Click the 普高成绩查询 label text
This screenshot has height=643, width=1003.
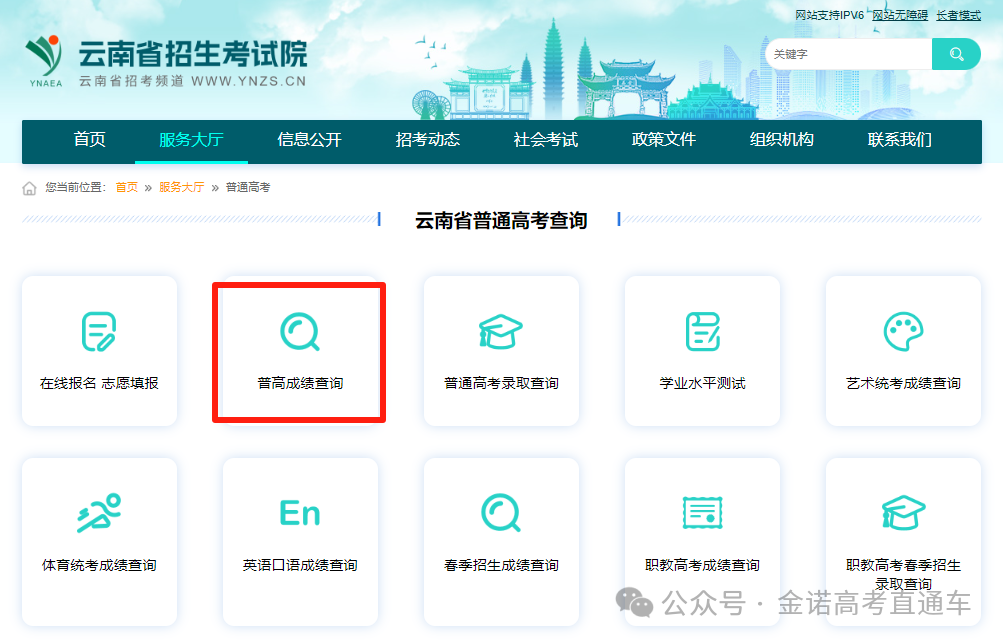click(x=300, y=383)
